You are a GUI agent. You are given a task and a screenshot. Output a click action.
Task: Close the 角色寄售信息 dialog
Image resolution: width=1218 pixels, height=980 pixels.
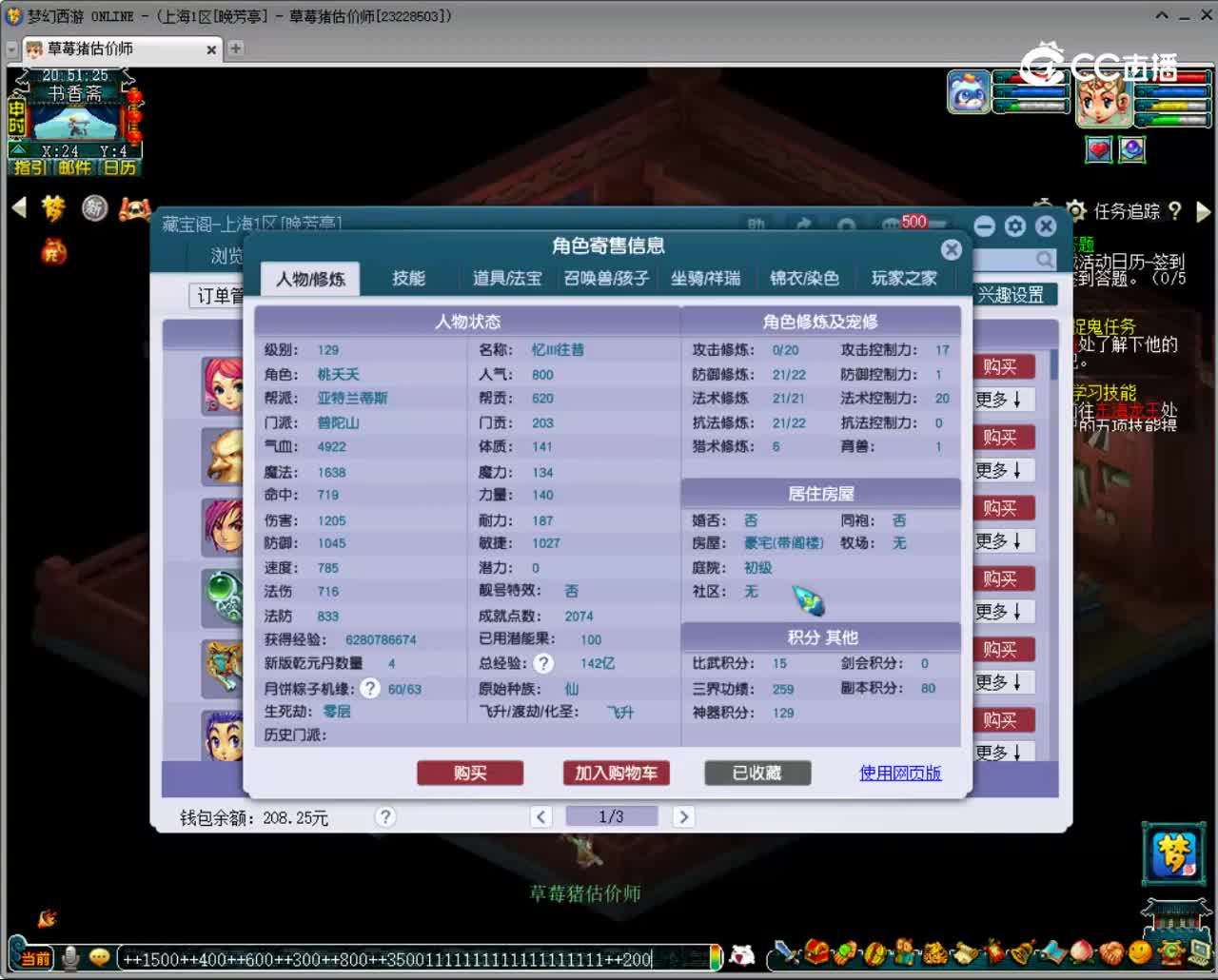point(951,249)
